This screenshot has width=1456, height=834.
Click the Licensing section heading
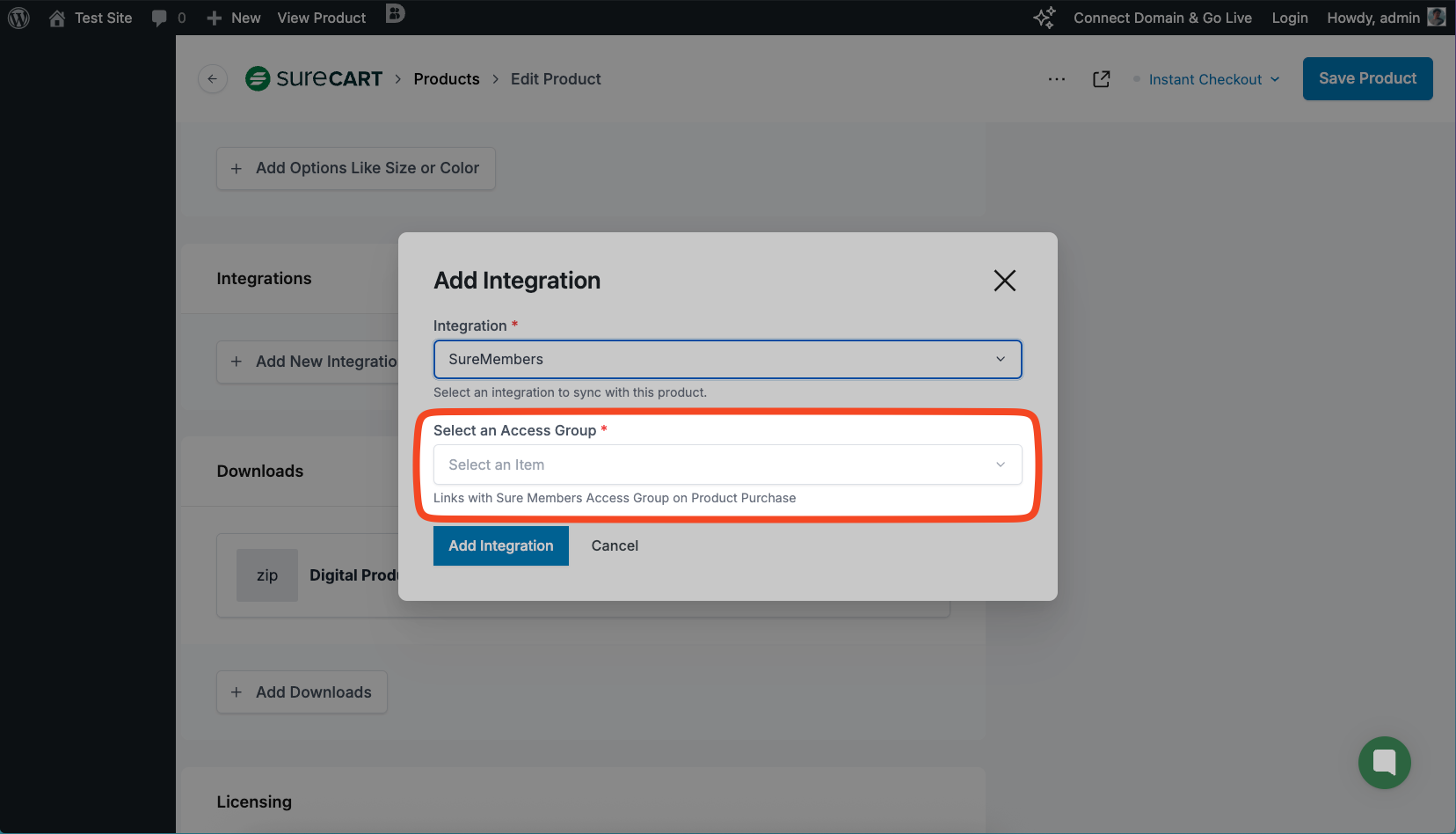[254, 802]
